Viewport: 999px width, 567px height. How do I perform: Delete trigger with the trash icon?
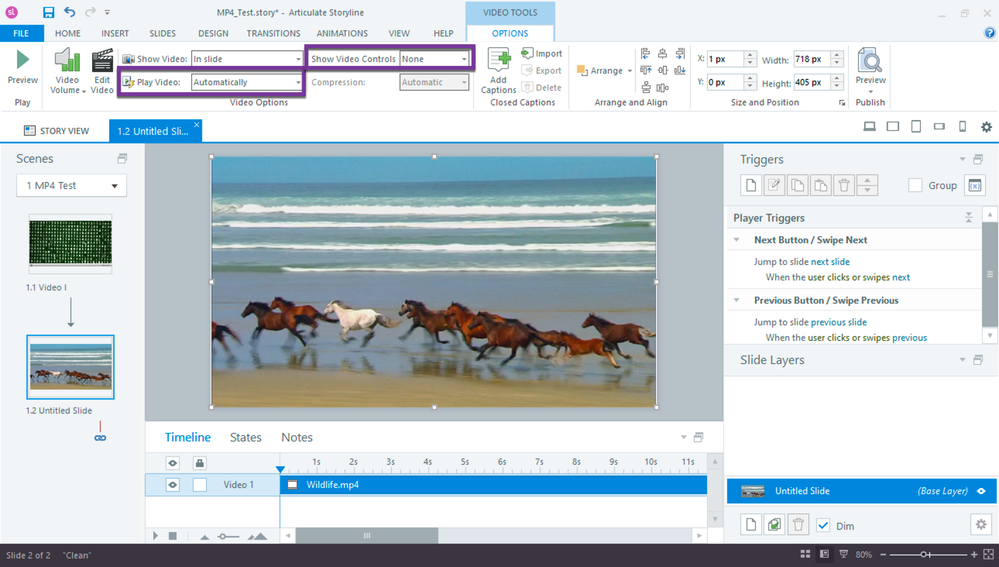844,185
